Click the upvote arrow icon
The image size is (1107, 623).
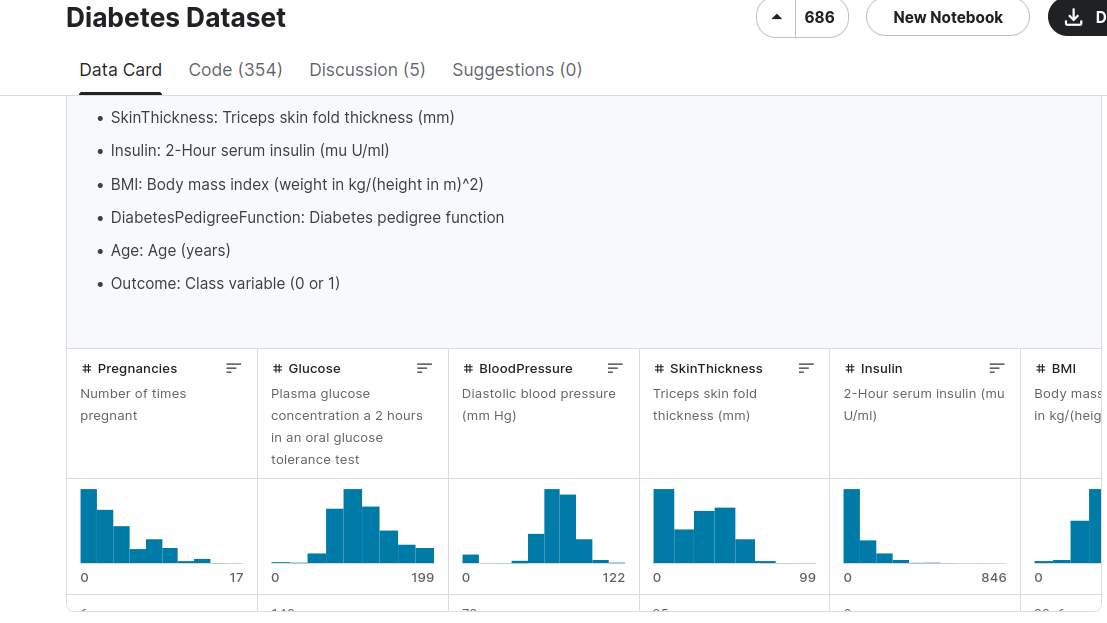(776, 17)
